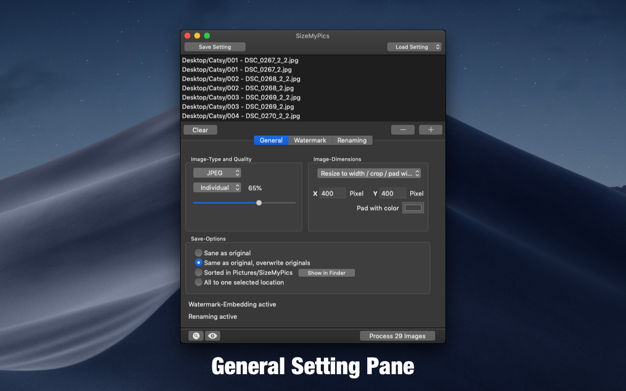Click the plus button to add images
626x391 pixels.
[430, 130]
